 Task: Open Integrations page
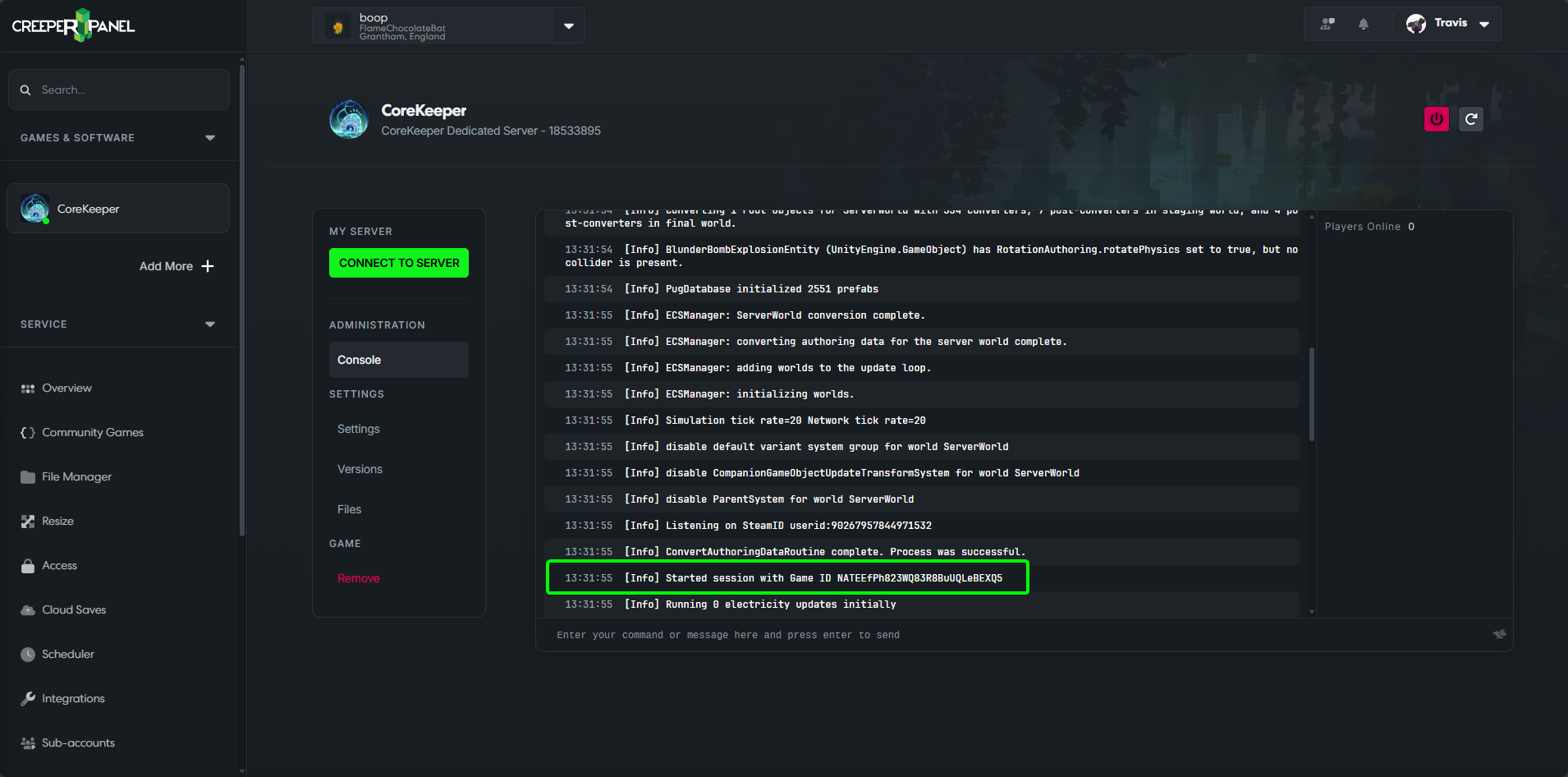pyautogui.click(x=73, y=699)
